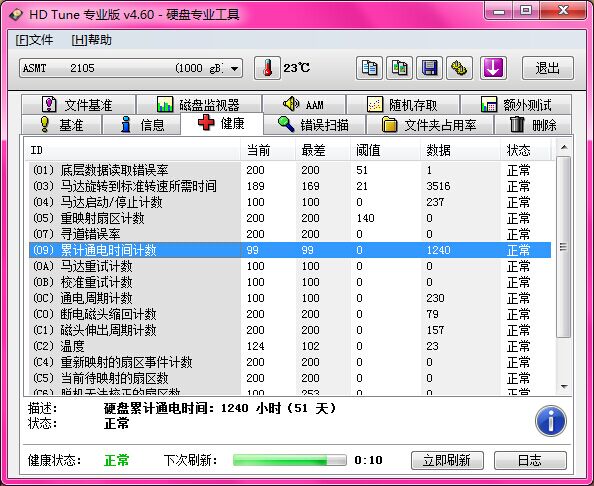Screen dimensions: 594x486
Task: Click the 立即刷新 button
Action: [447, 460]
